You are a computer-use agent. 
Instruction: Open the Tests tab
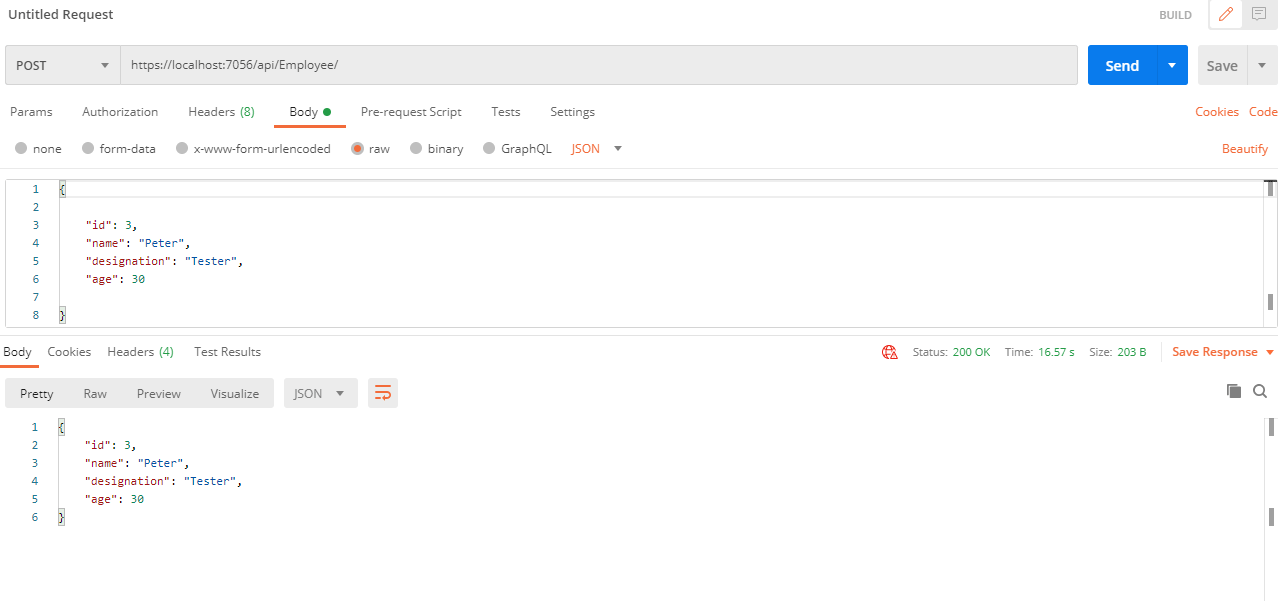[x=505, y=111]
